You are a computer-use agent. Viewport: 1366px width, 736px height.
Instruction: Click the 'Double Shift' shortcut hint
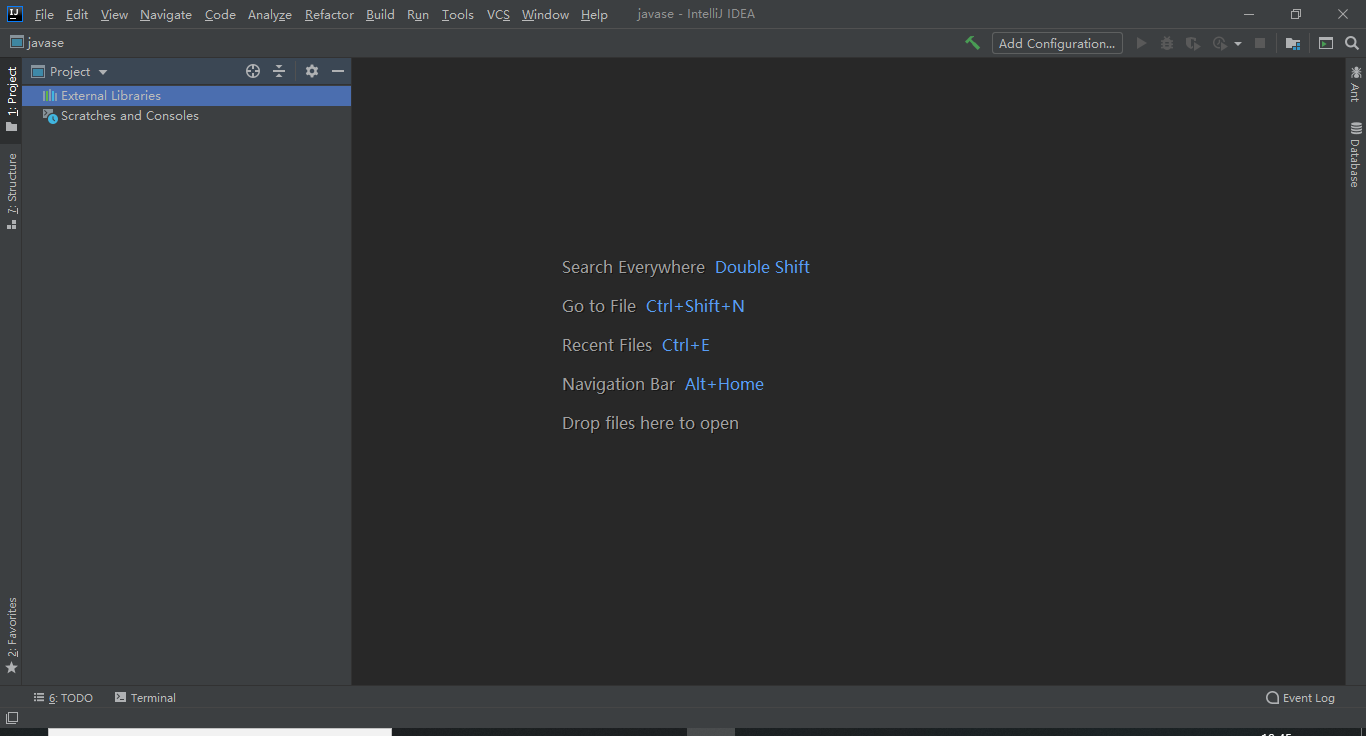coord(762,267)
